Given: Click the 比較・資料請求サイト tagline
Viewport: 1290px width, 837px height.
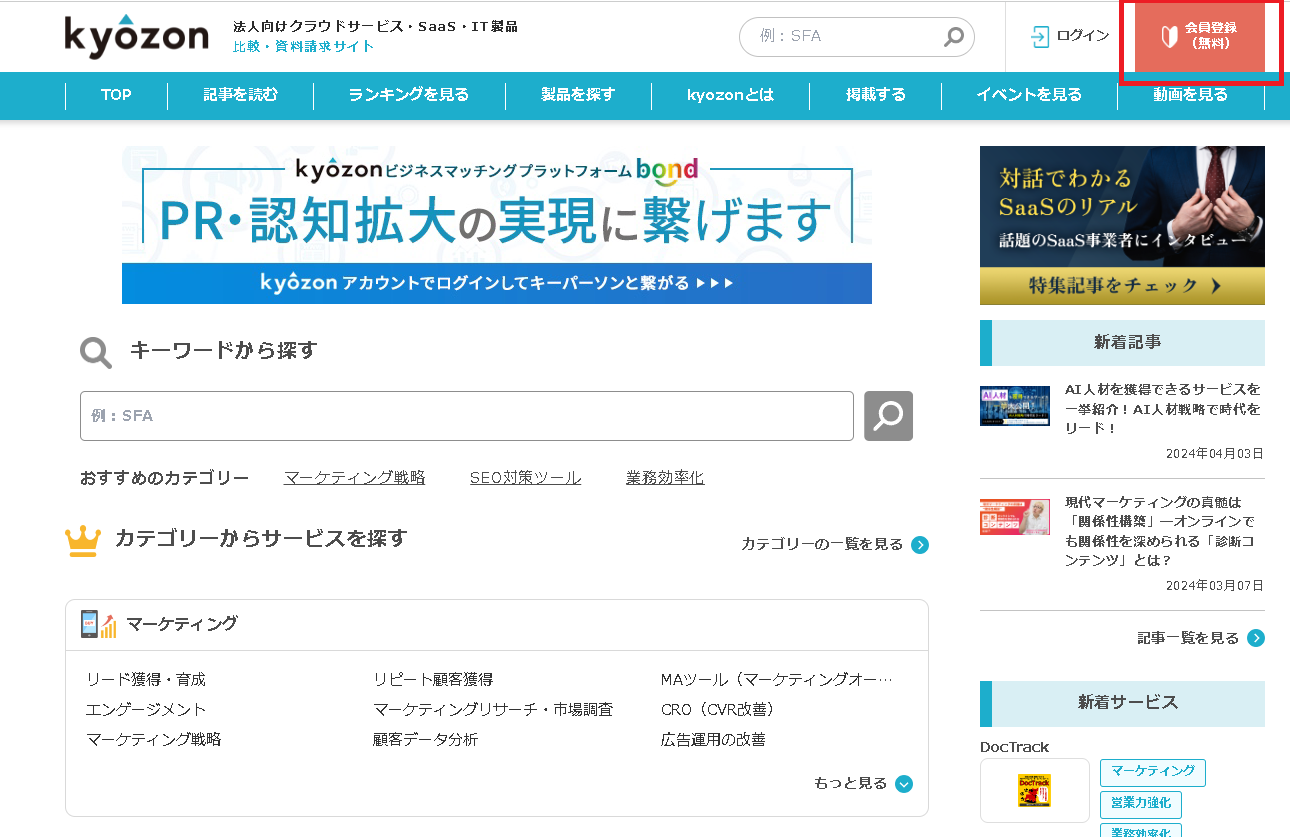Looking at the screenshot, I should tap(304, 46).
